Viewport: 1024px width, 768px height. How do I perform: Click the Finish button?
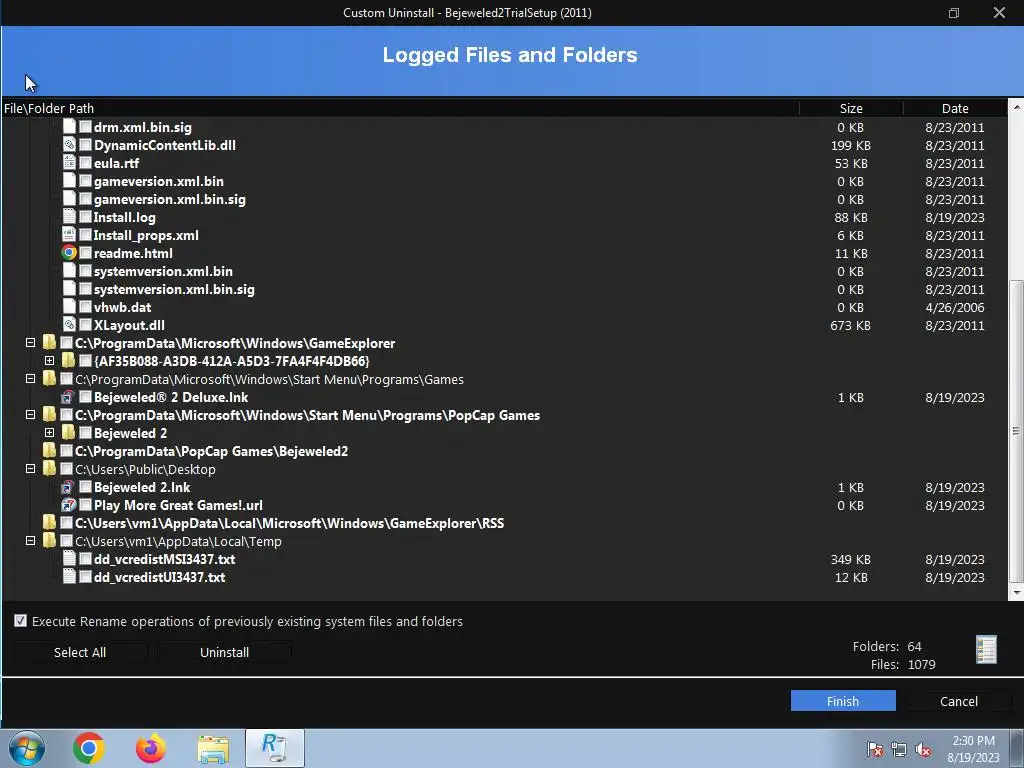click(x=842, y=701)
